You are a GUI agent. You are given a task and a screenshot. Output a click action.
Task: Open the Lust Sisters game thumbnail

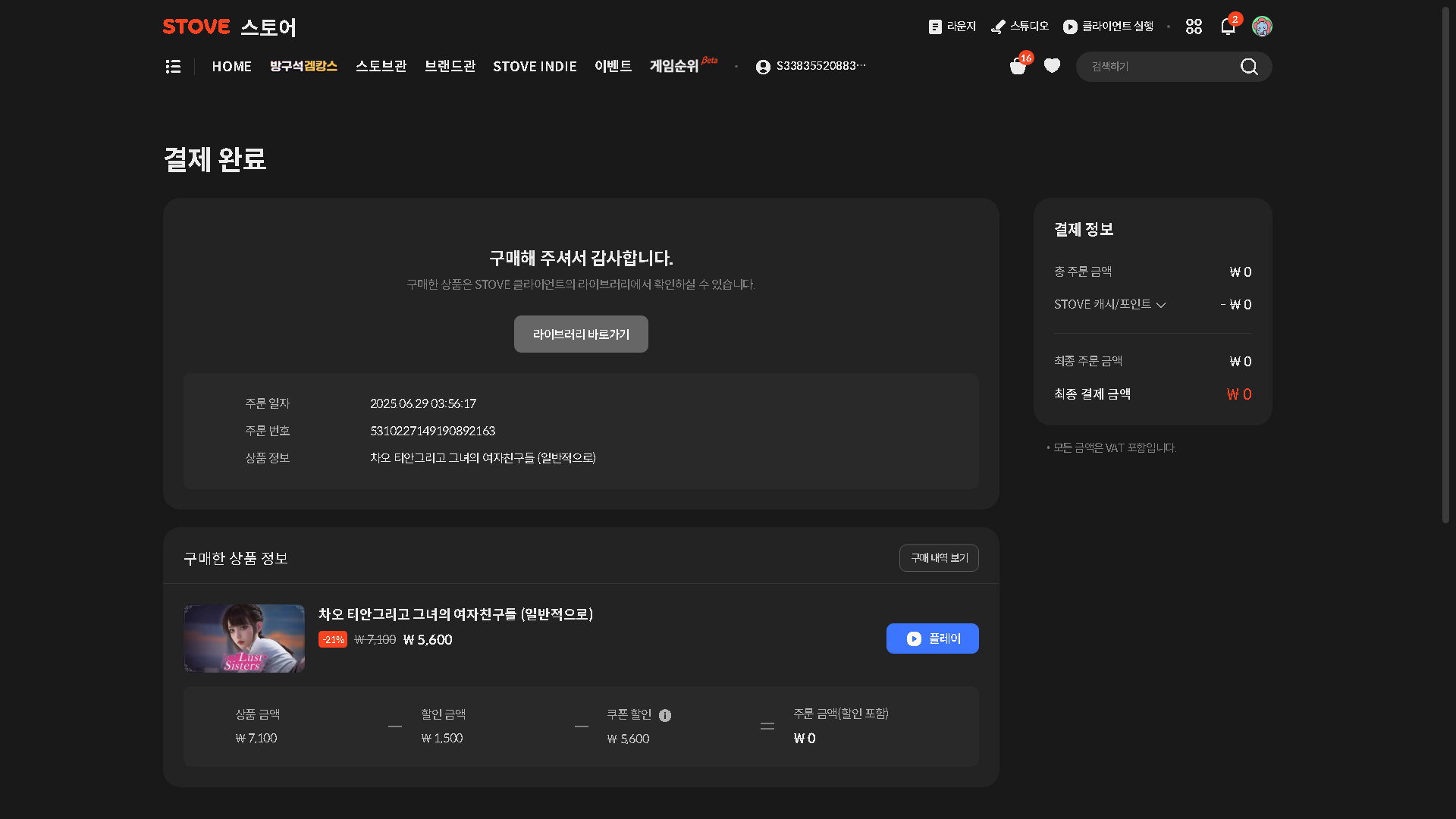pos(244,639)
